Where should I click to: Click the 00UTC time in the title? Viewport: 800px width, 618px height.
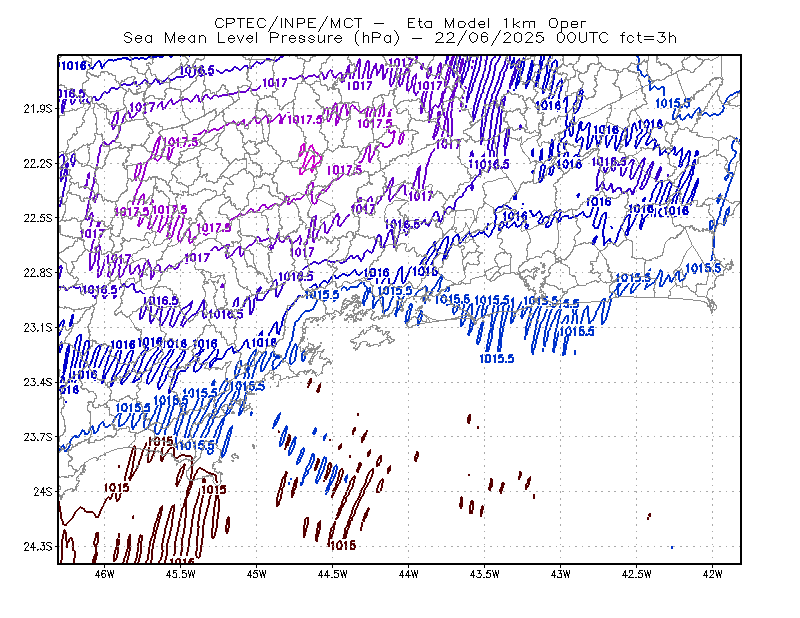pyautogui.click(x=582, y=38)
